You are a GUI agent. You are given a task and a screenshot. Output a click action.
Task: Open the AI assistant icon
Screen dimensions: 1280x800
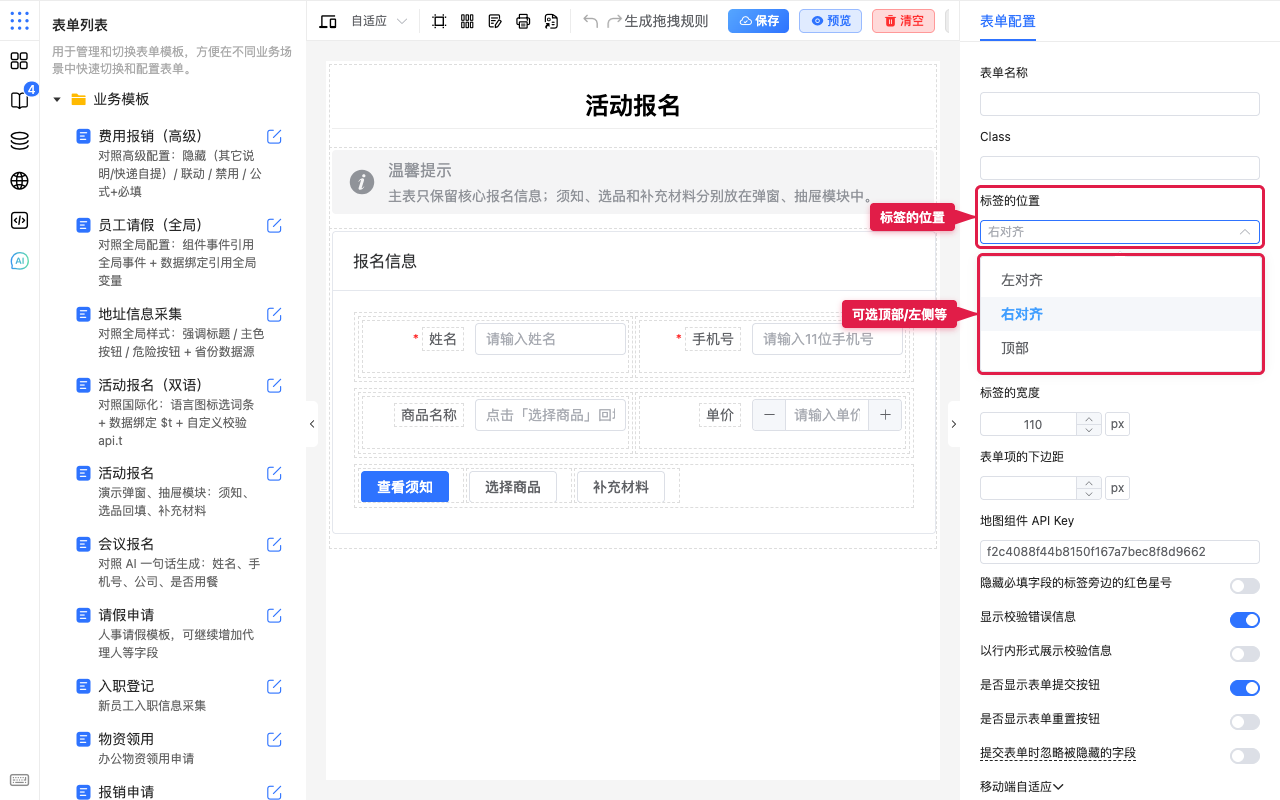point(19,261)
